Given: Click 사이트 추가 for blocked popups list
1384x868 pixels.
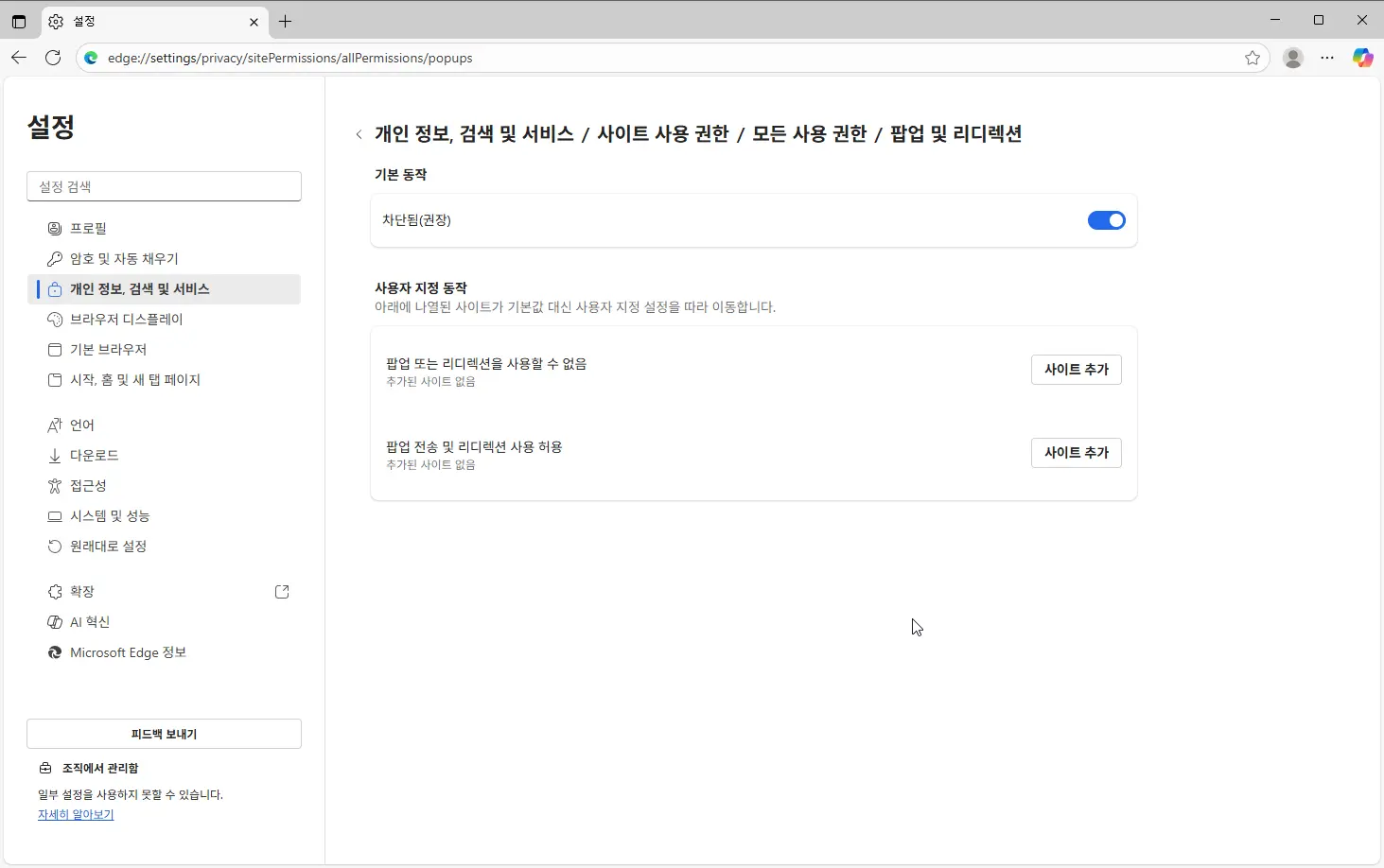Looking at the screenshot, I should click(1076, 369).
